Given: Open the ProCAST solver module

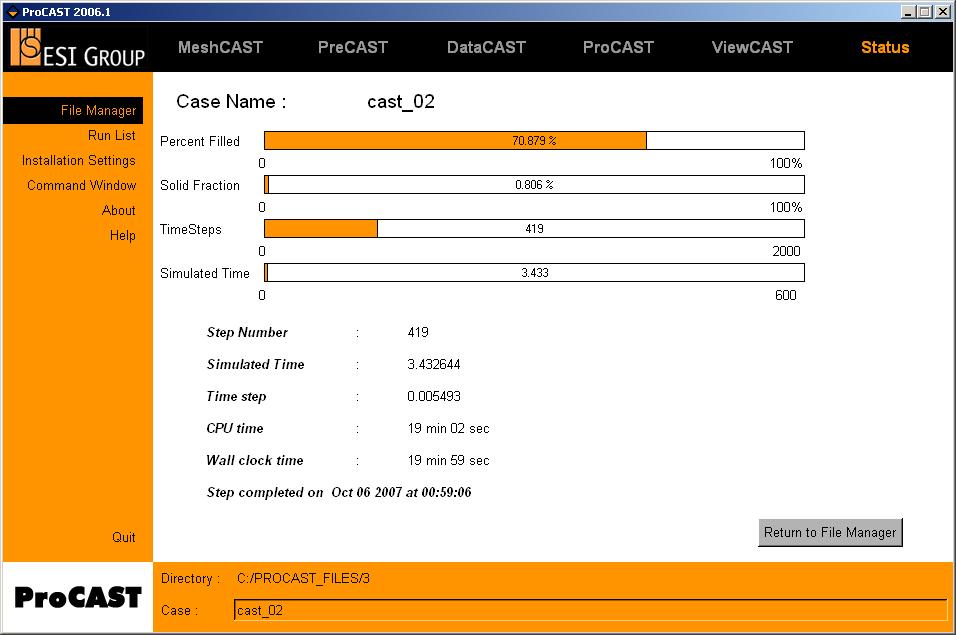Looking at the screenshot, I should [x=618, y=46].
